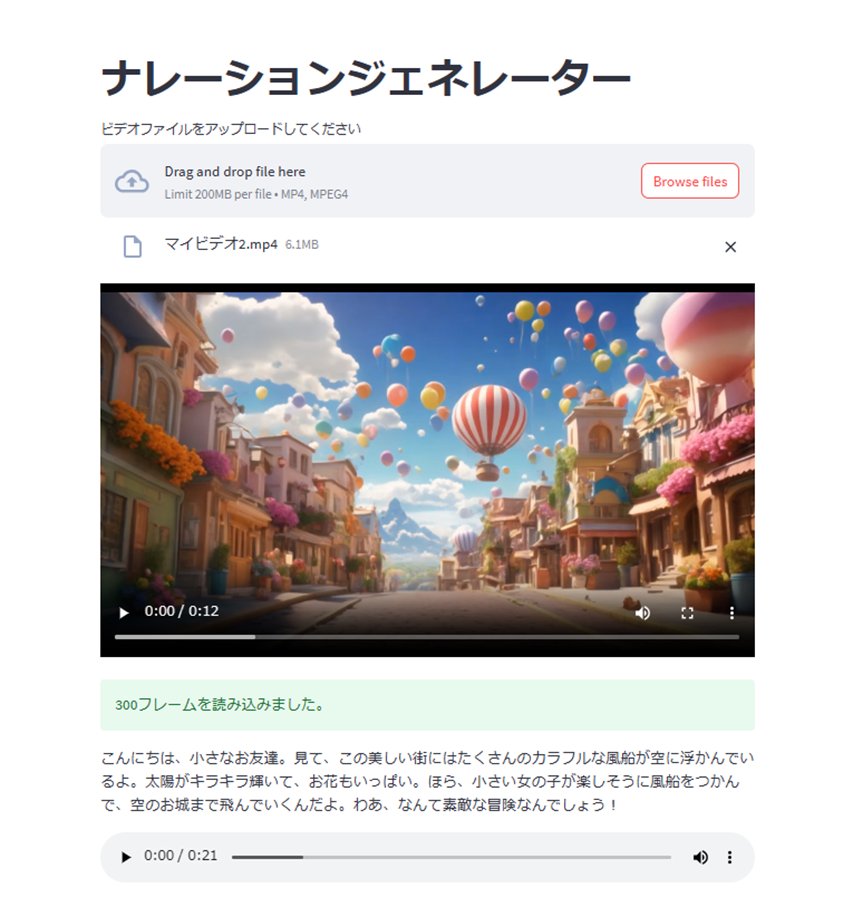The height and width of the screenshot is (907, 853).
Task: Enter fullscreen mode on the video
Action: click(x=687, y=612)
